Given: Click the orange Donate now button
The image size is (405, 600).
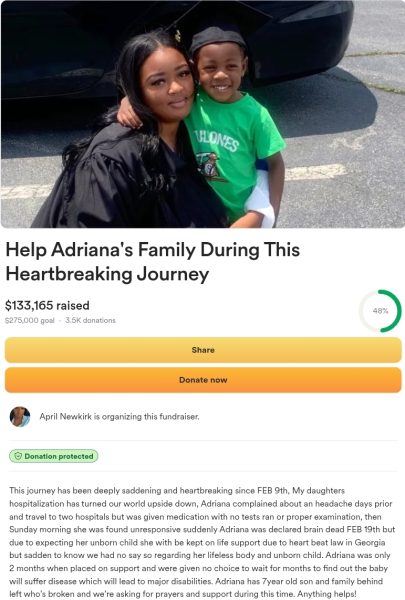Looking at the screenshot, I should point(203,380).
